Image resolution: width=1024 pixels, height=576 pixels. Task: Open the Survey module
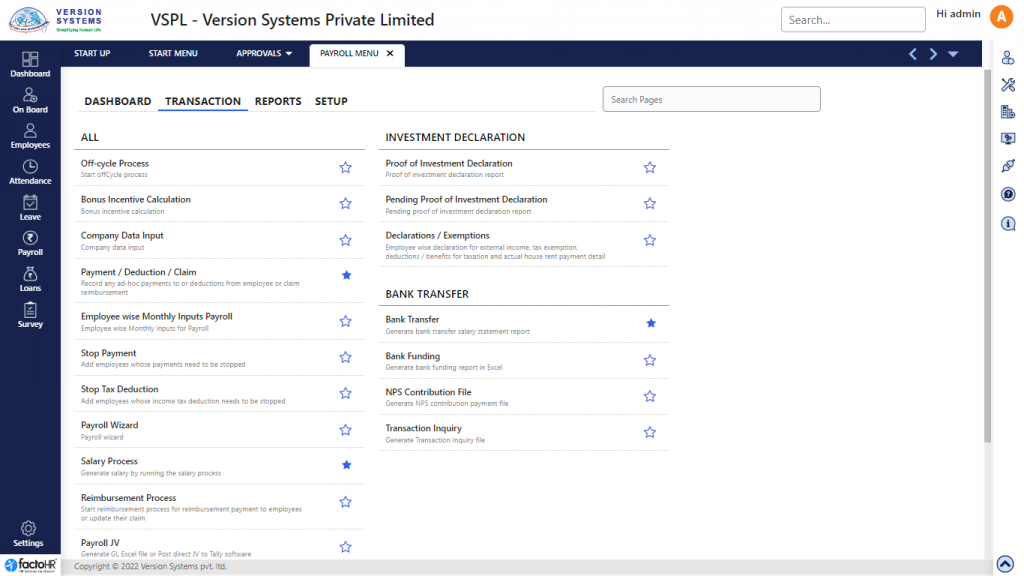point(30,315)
